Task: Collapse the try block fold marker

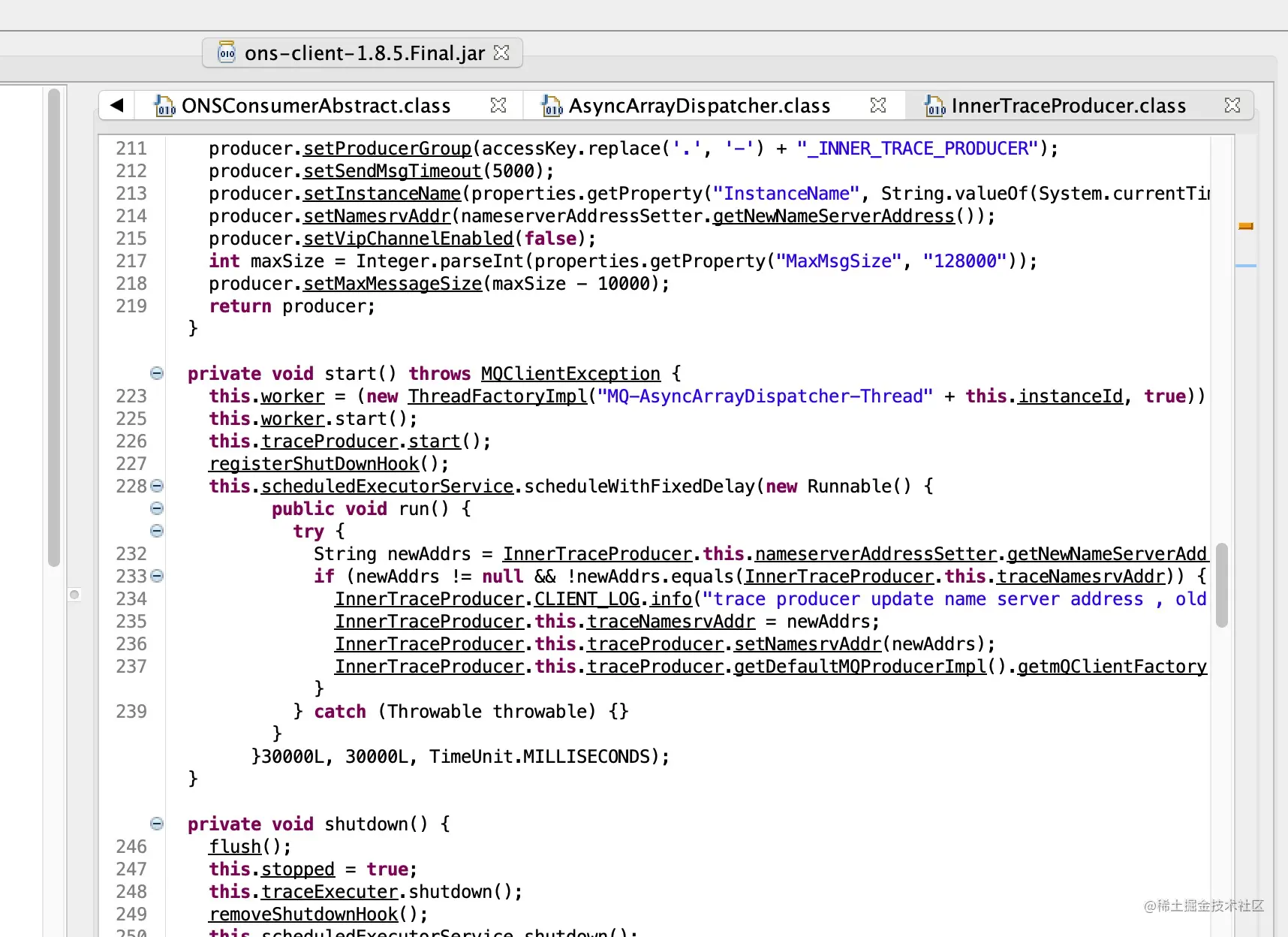Action: (157, 531)
